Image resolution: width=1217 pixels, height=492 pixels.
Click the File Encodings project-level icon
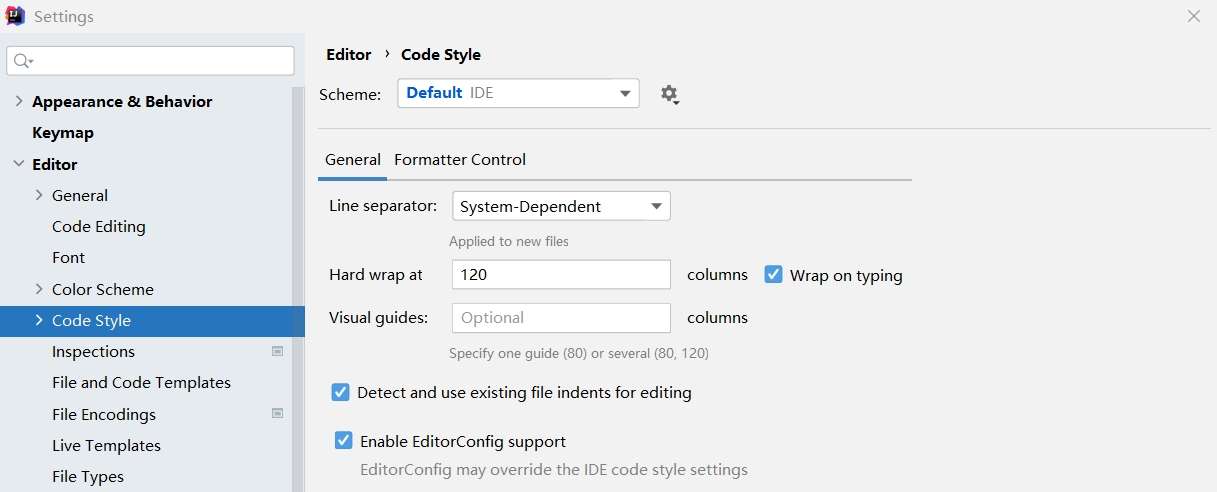tap(278, 414)
